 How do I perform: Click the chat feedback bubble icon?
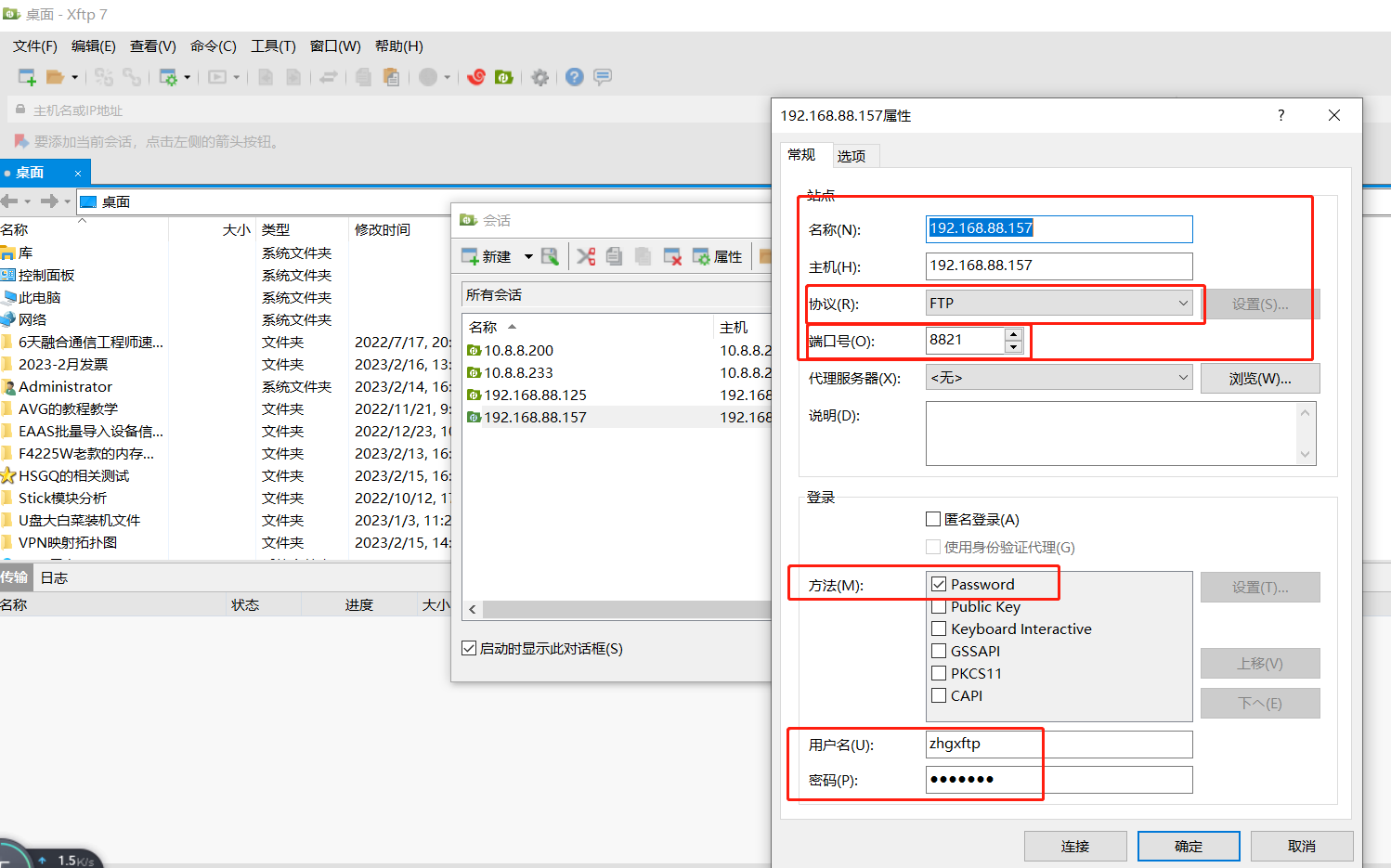click(603, 77)
